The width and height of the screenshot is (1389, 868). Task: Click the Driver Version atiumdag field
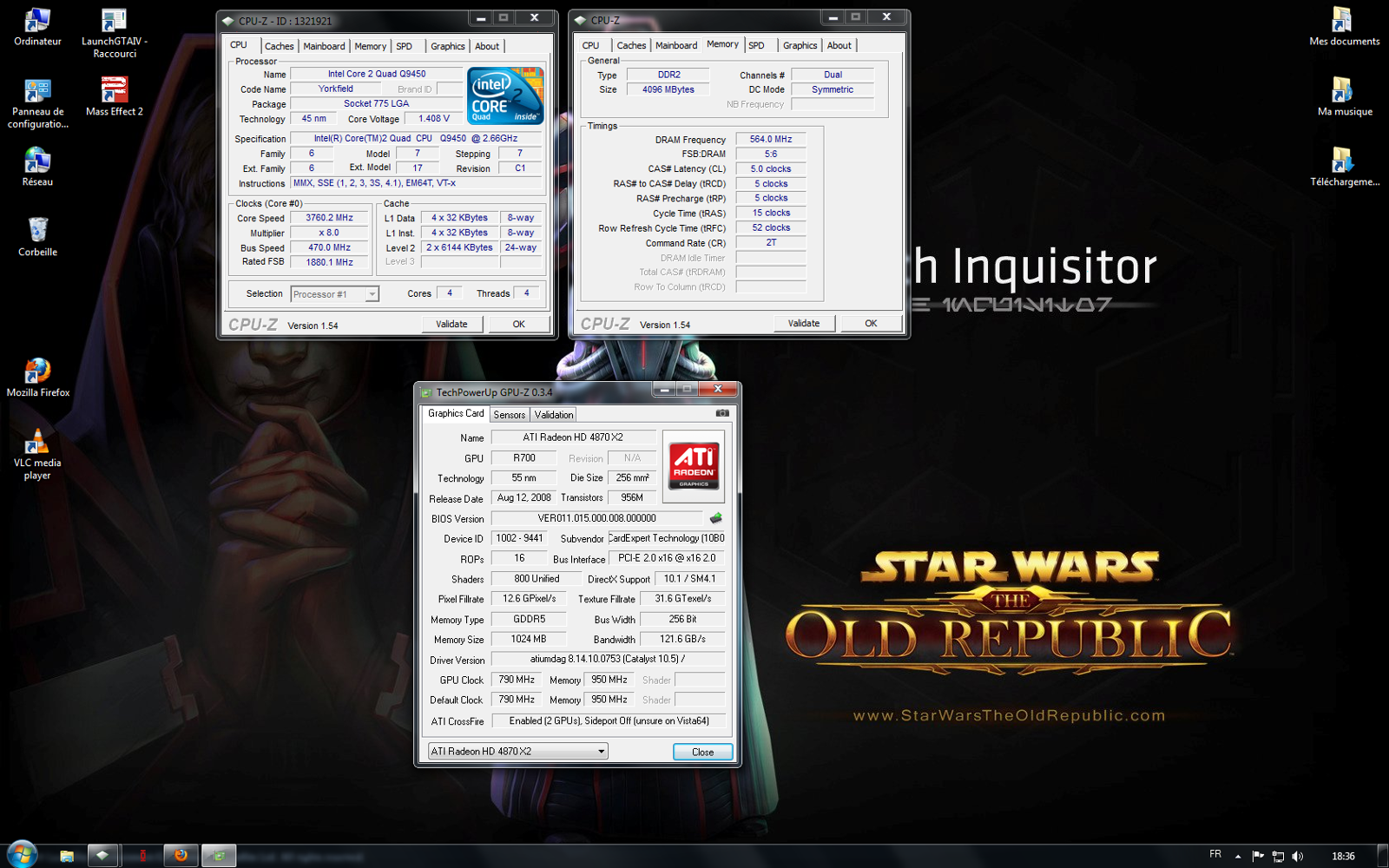point(608,659)
